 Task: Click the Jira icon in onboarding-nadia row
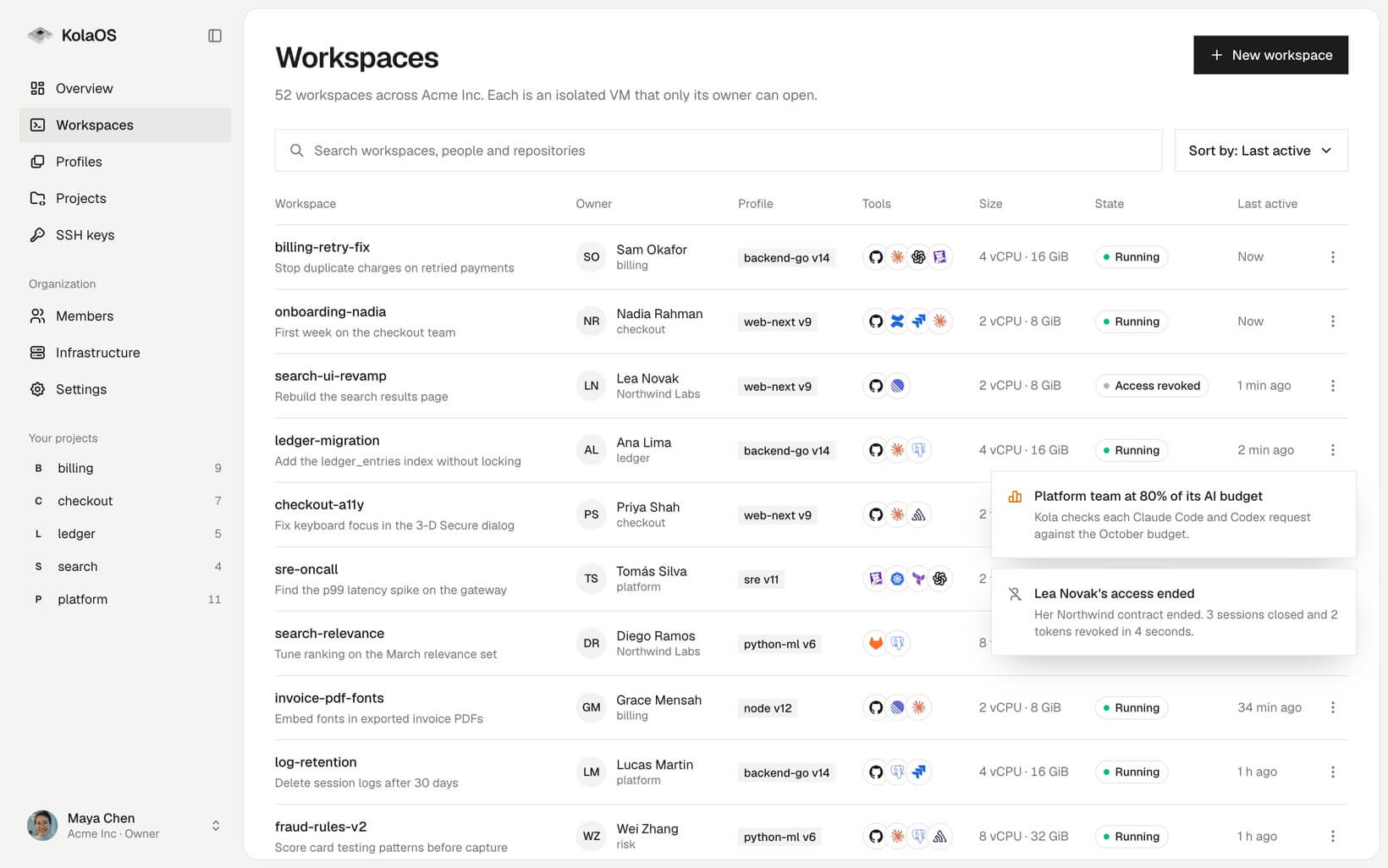[918, 321]
